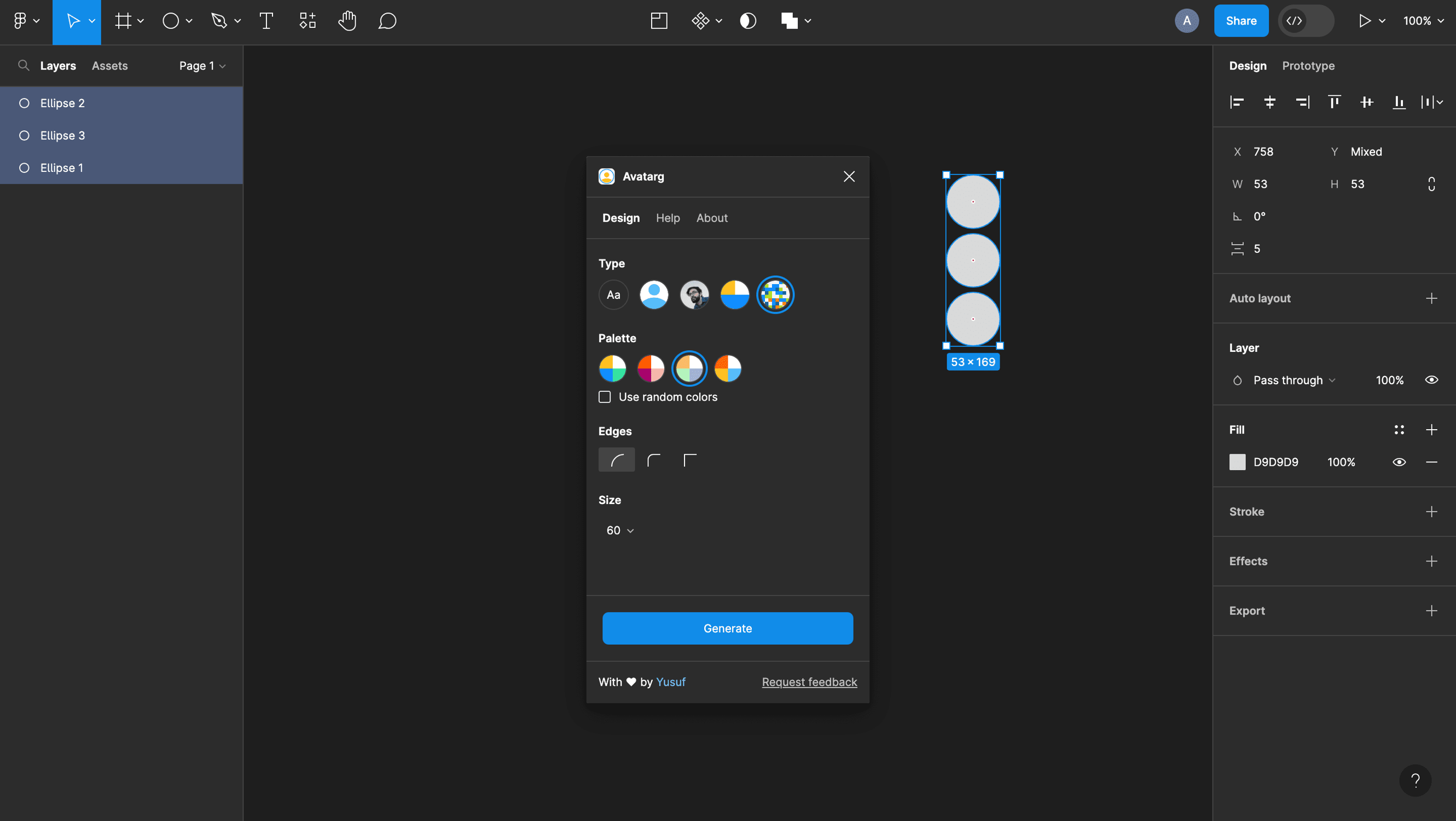Enable Use random colors

tap(604, 396)
